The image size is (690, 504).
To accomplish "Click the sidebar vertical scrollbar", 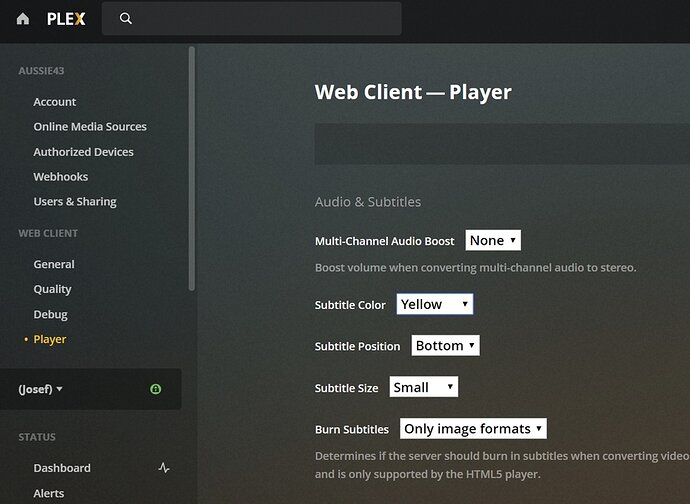I will click(191, 169).
